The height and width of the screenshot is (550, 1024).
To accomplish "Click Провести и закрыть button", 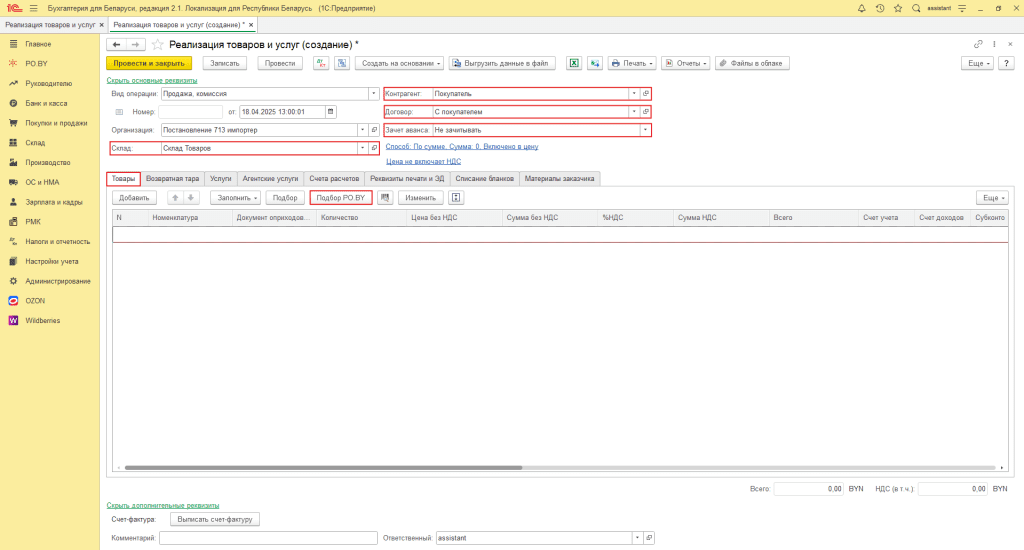I will pos(149,63).
